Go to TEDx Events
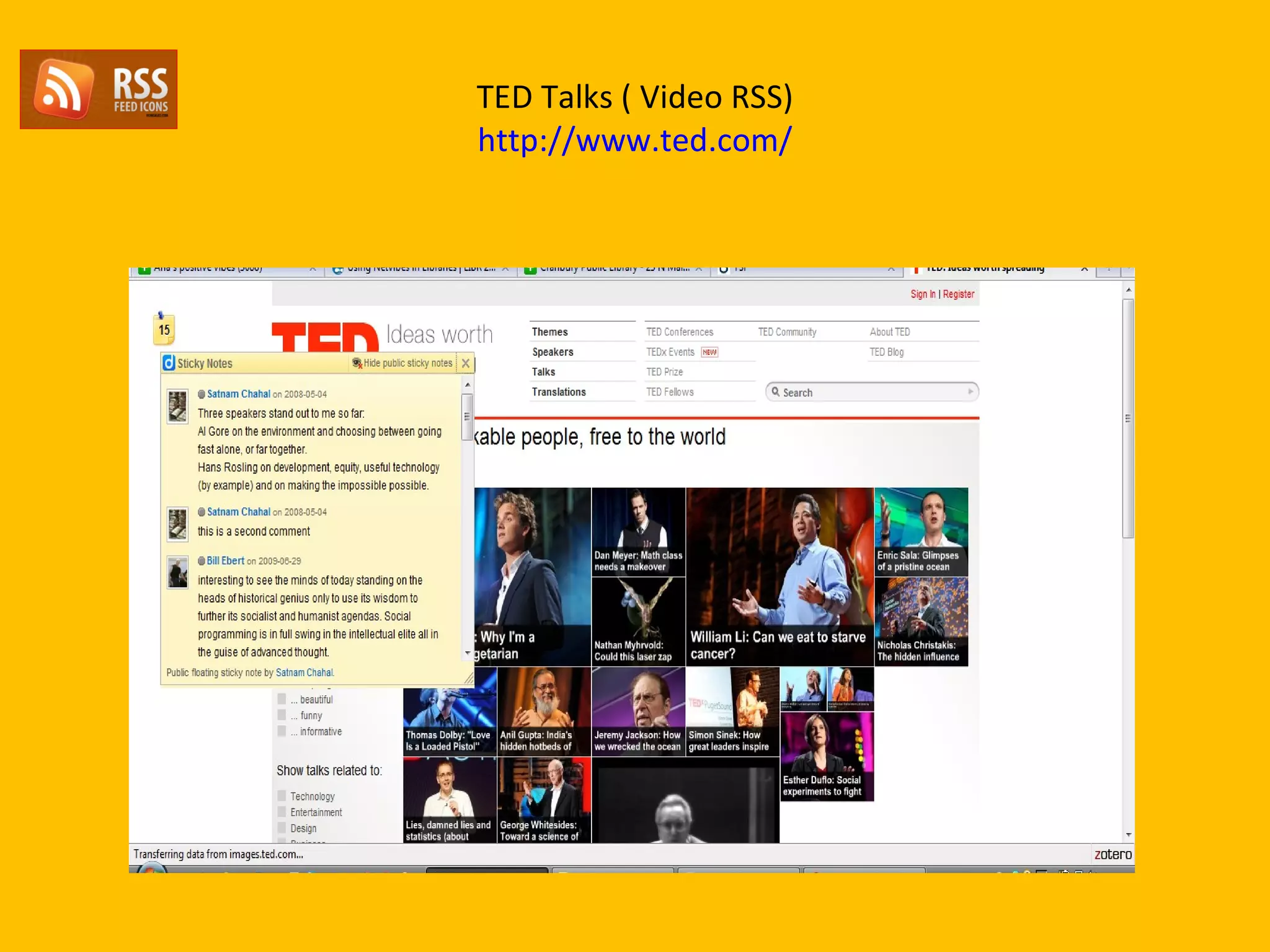 (x=670, y=352)
